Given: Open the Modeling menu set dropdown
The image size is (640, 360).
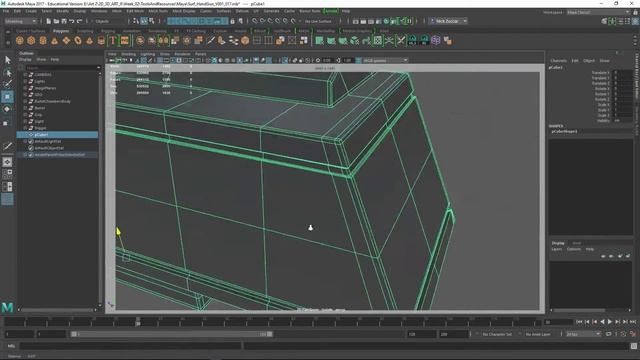Looking at the screenshot, I should (x=20, y=21).
